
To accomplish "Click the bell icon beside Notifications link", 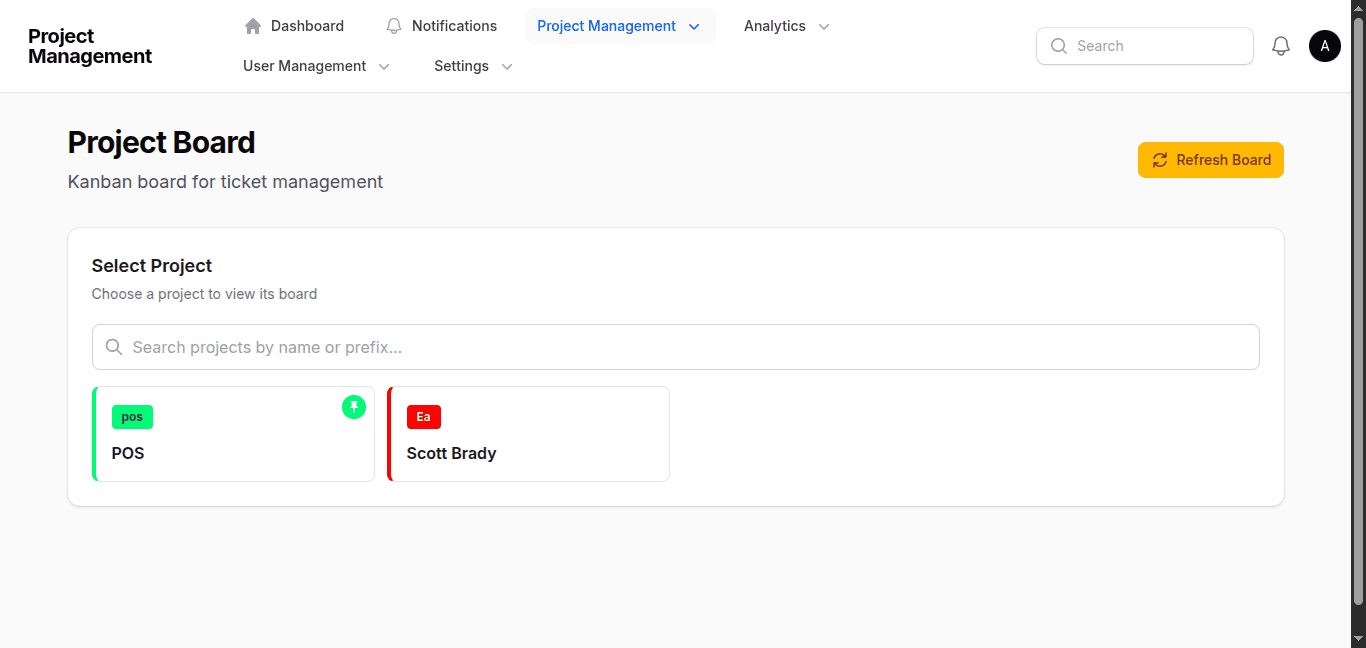I will [x=393, y=25].
